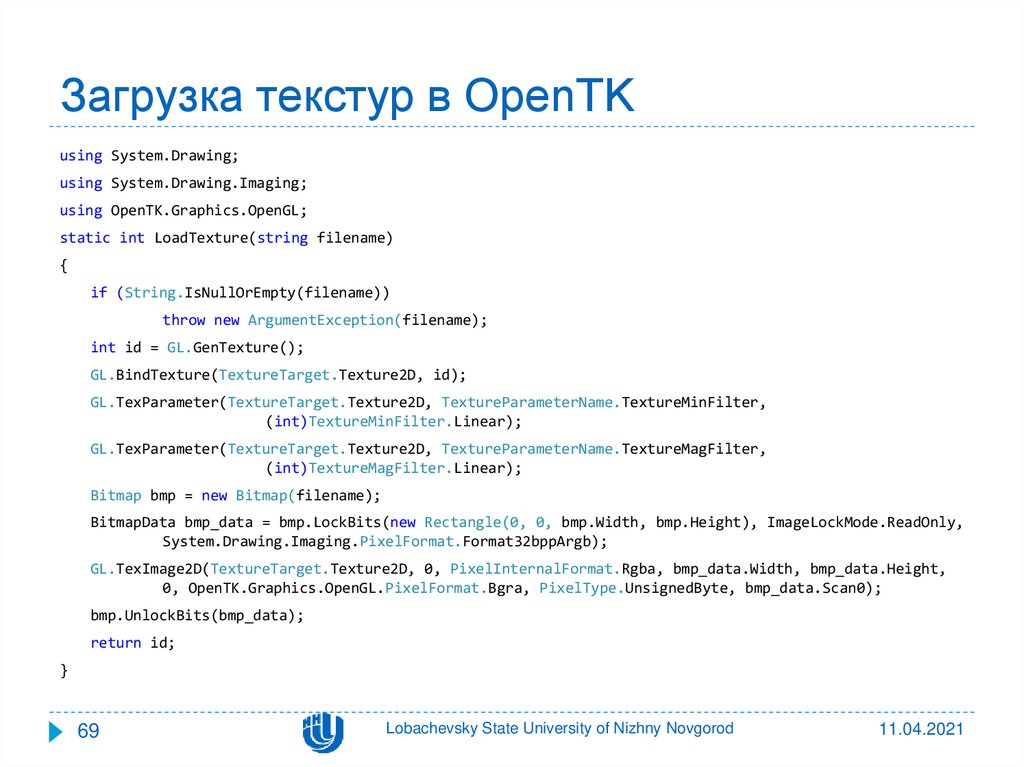The height and width of the screenshot is (767, 1024).
Task: Click the GL.BindTexture code line
Action: point(278,375)
